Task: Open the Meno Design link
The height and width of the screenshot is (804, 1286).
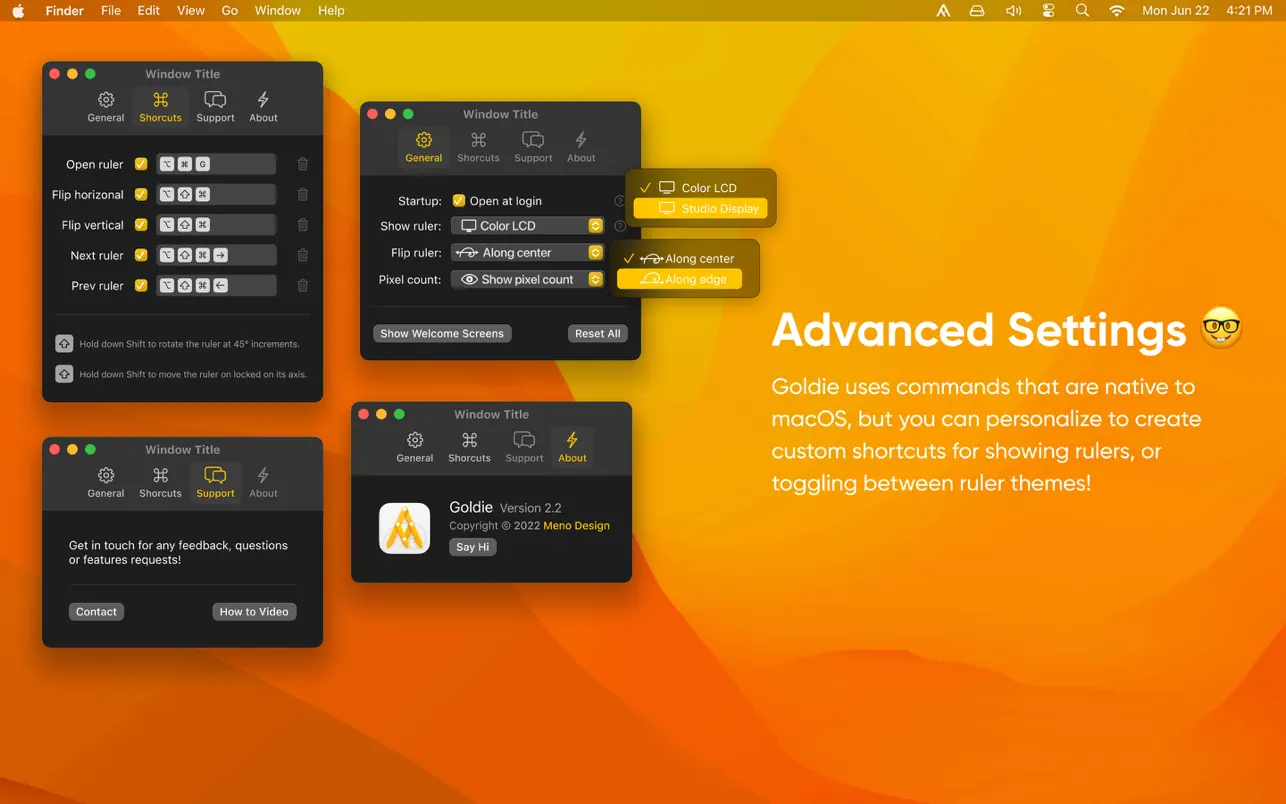Action: pyautogui.click(x=576, y=526)
